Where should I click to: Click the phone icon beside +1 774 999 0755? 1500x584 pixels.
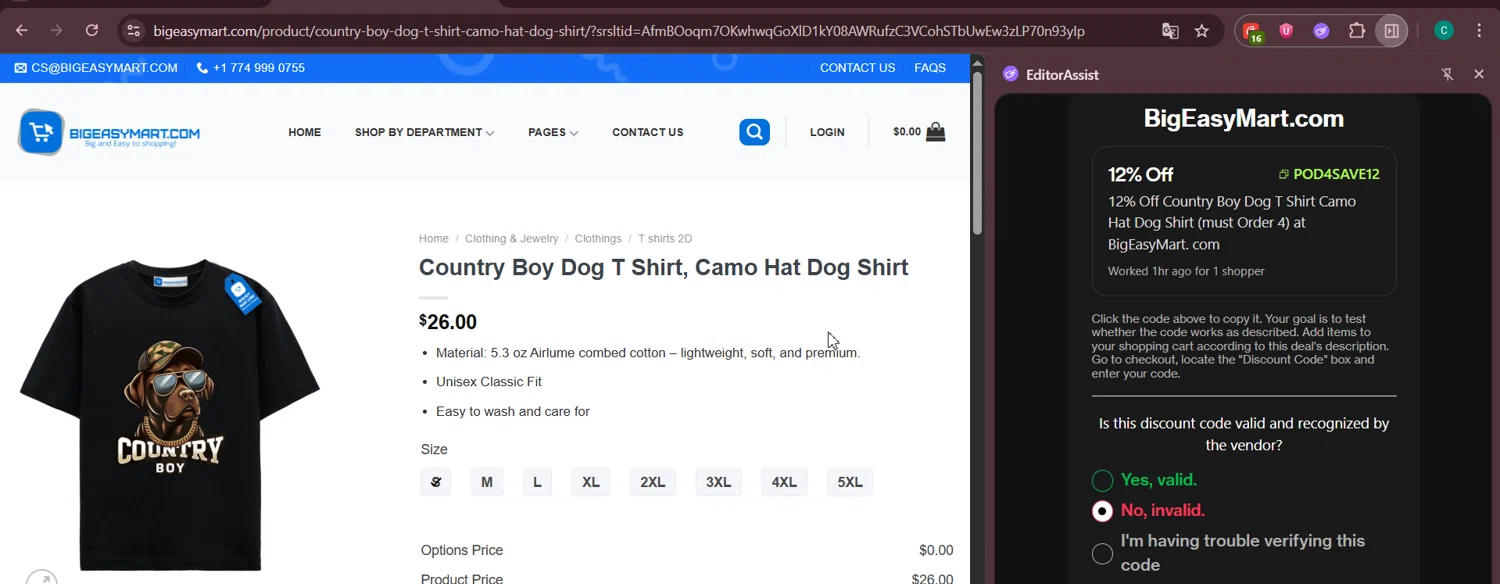point(202,68)
